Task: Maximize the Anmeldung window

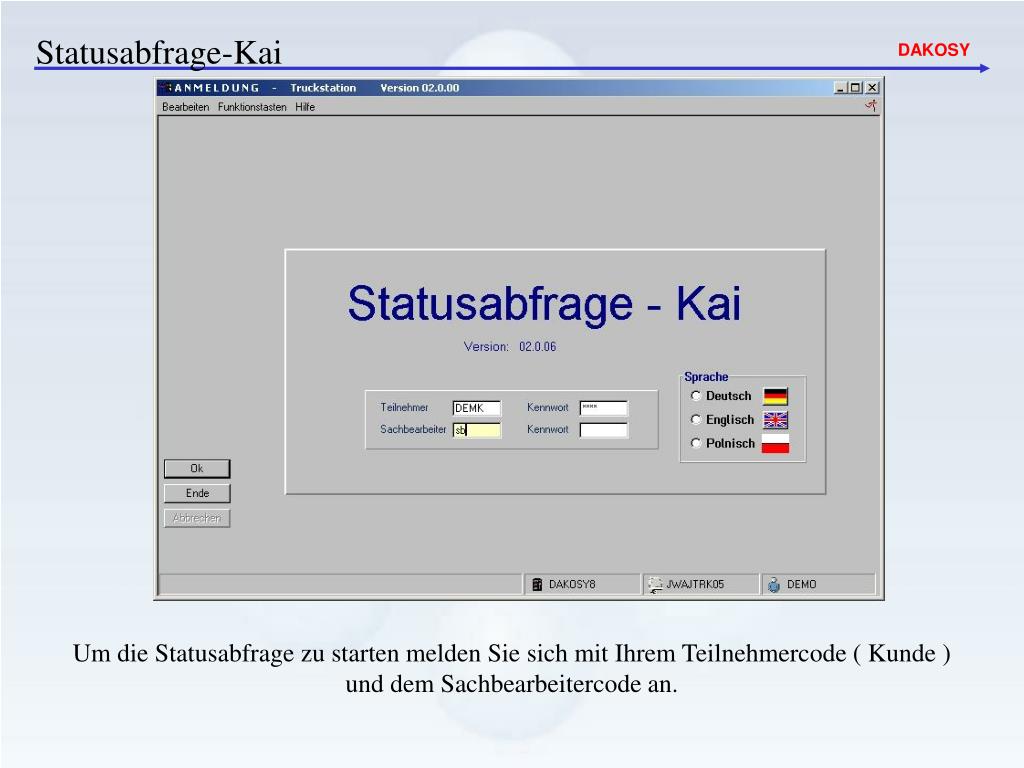Action: pyautogui.click(x=856, y=88)
